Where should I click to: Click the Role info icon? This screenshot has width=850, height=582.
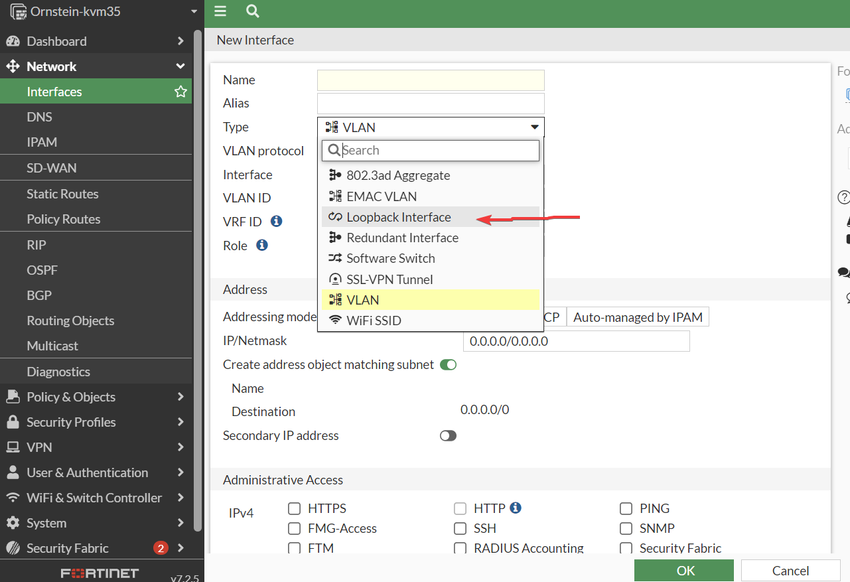262,245
